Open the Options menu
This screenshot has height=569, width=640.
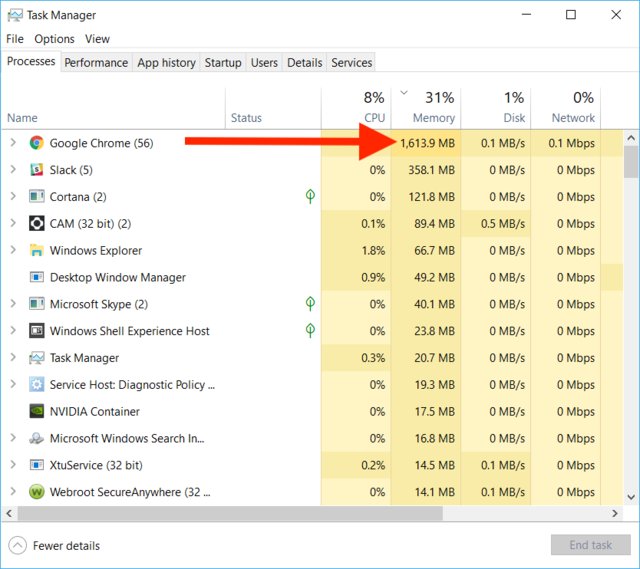(x=54, y=39)
